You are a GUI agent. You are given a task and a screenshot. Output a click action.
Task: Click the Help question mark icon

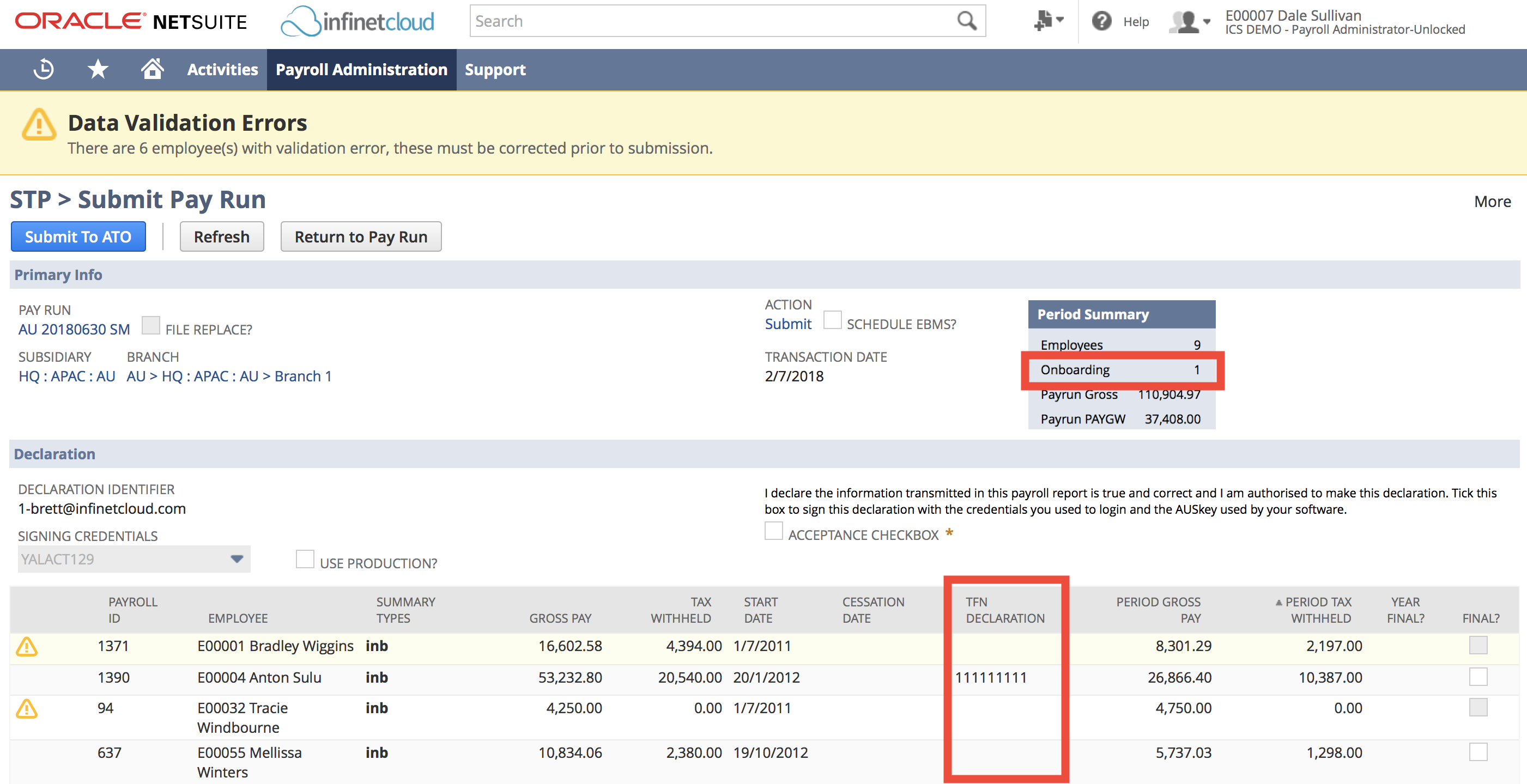1101,21
